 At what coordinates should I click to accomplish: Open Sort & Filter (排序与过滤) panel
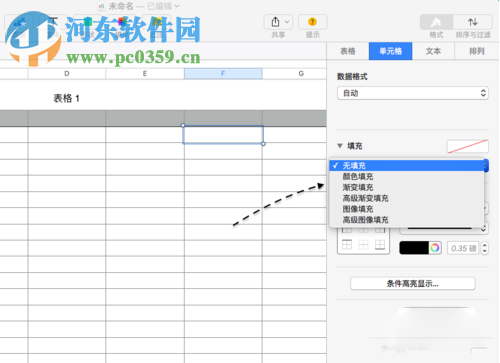tap(473, 22)
